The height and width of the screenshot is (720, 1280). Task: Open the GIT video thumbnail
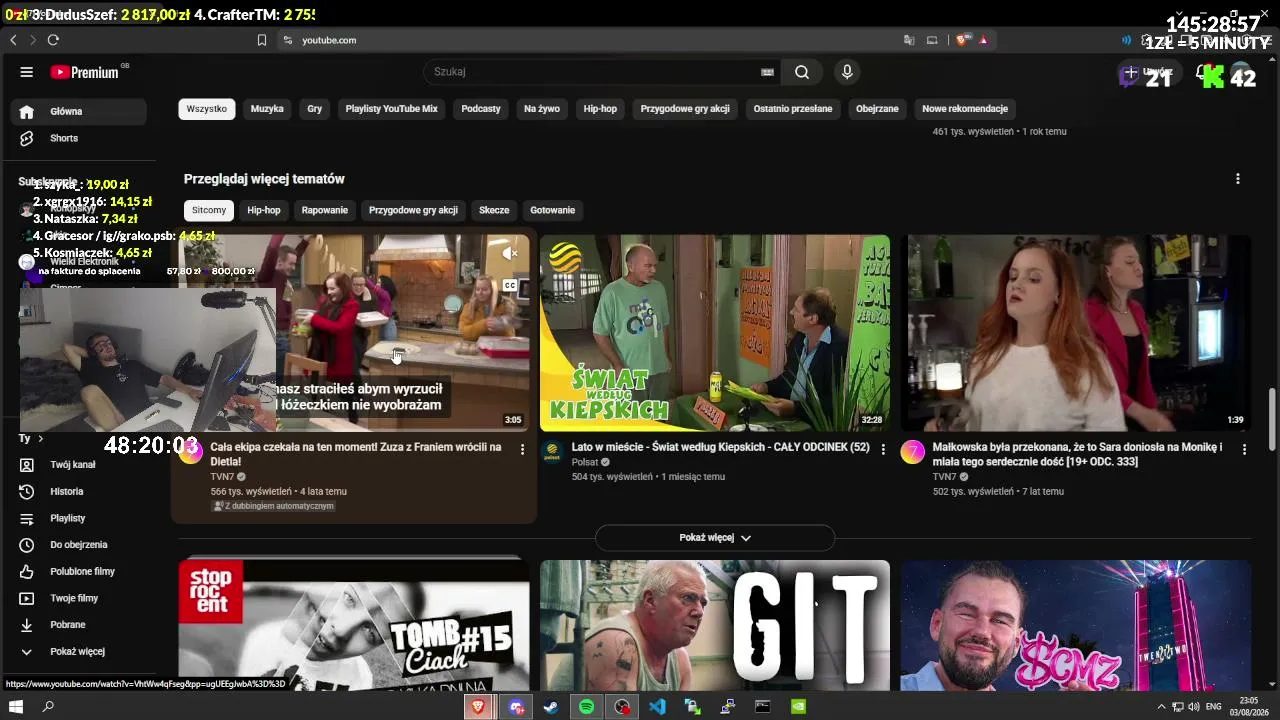point(715,625)
